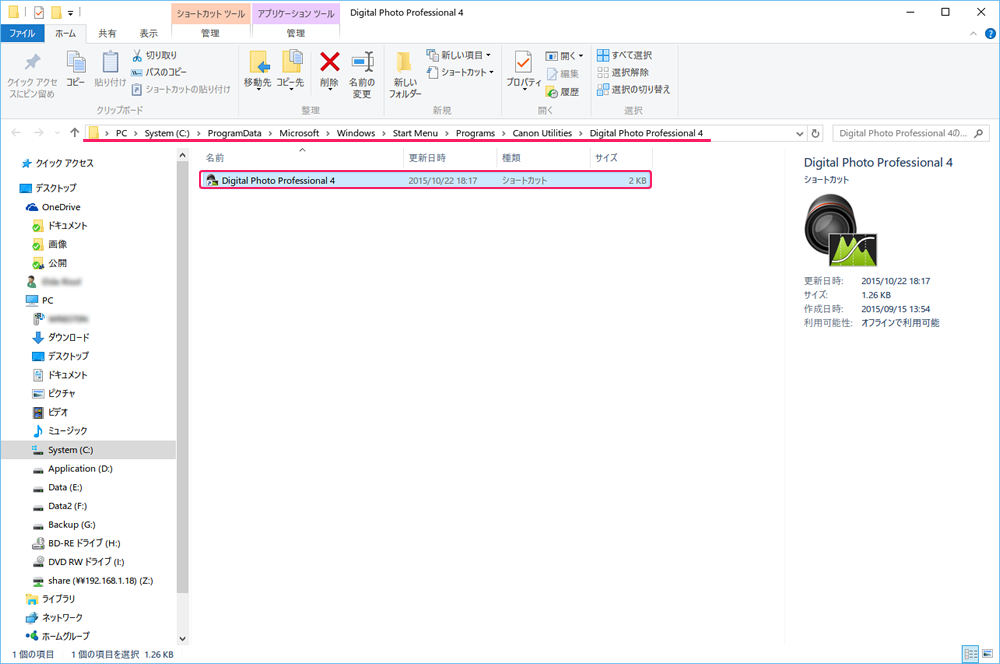Viewport: 1000px width, 664px height.
Task: Refresh the address bar location
Action: click(x=815, y=133)
